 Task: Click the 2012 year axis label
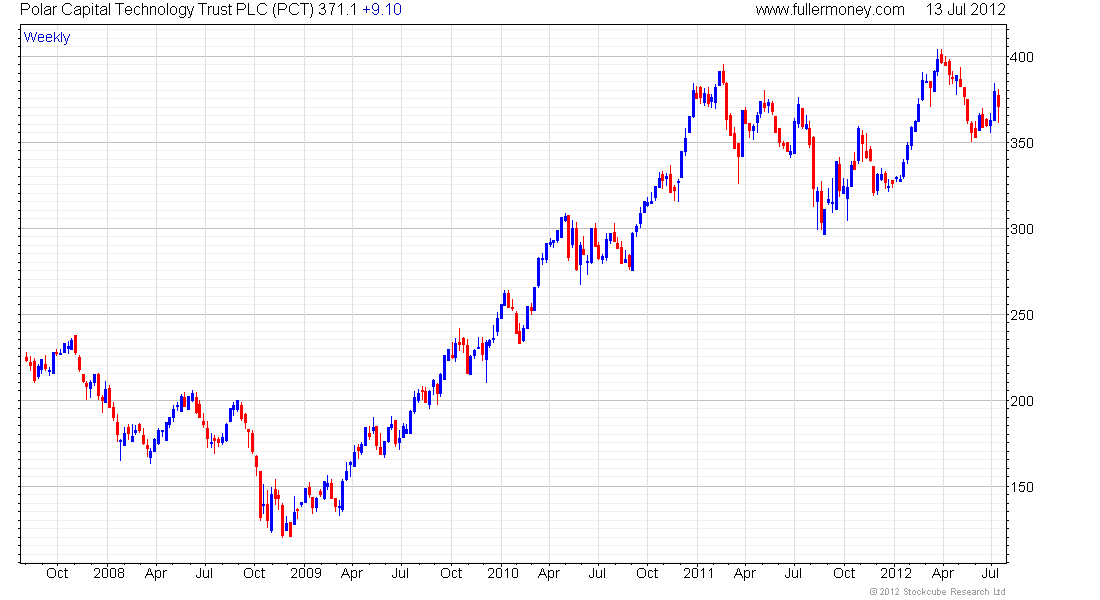pyautogui.click(x=896, y=573)
